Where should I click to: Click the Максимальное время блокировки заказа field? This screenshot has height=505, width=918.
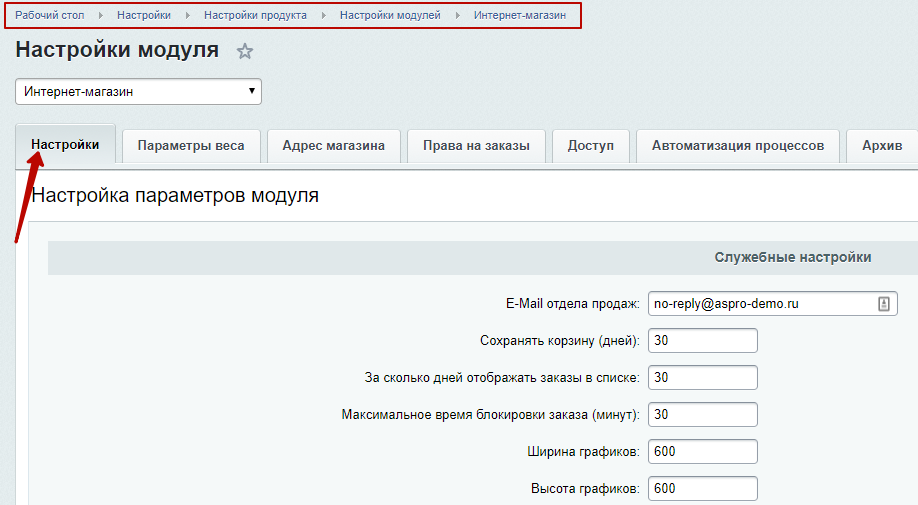pos(703,414)
